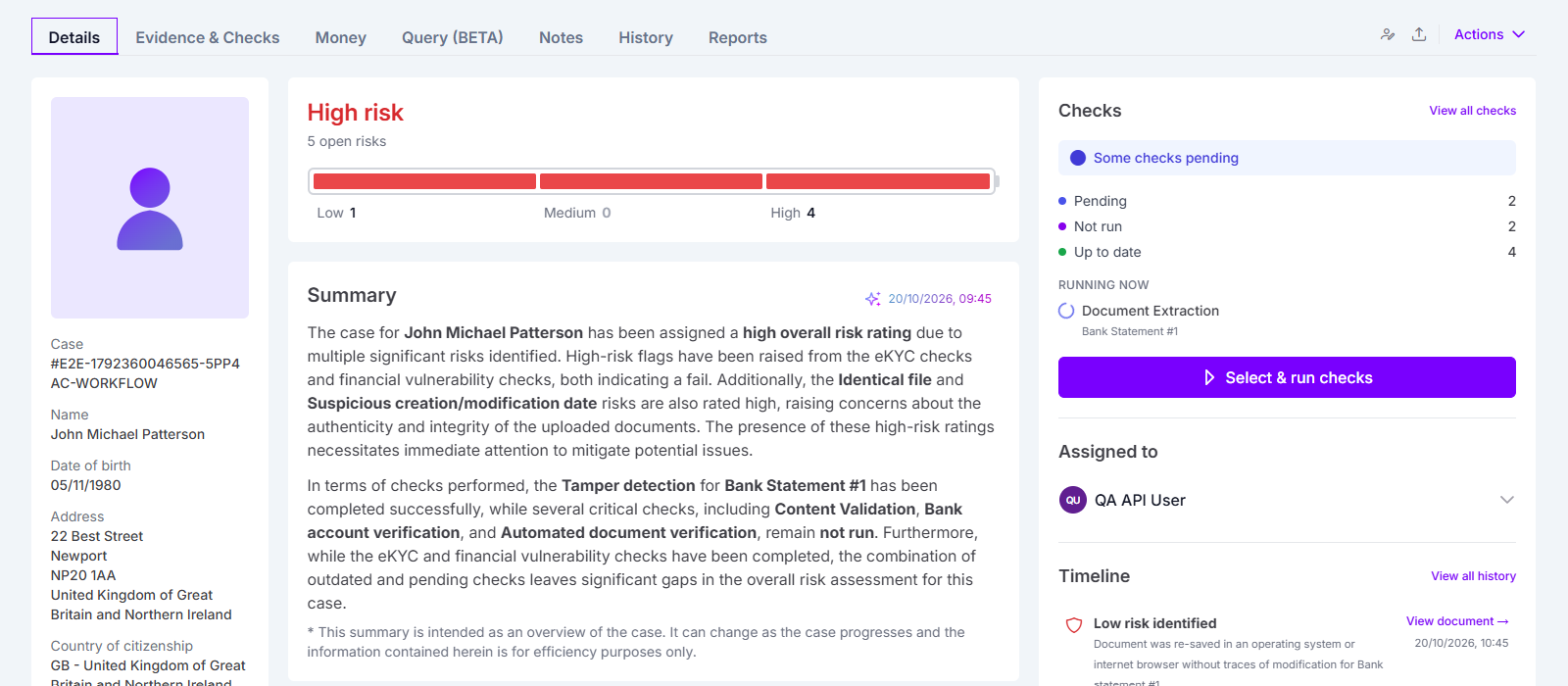Screen dimensions: 1568x686
Task: Click the Document Extraction running check
Action: (x=1151, y=311)
